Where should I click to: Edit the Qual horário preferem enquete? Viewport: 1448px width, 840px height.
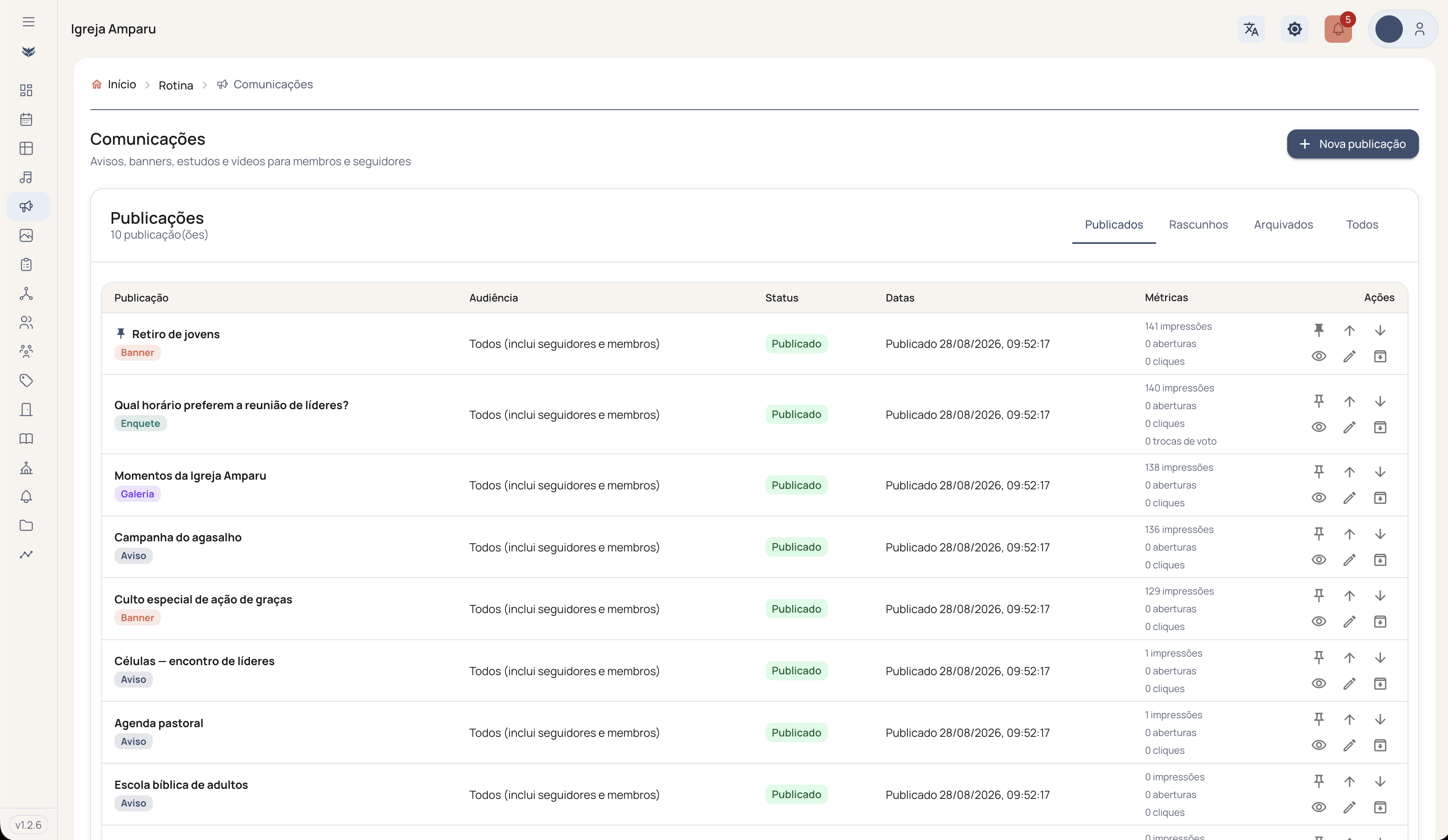pyautogui.click(x=1349, y=427)
